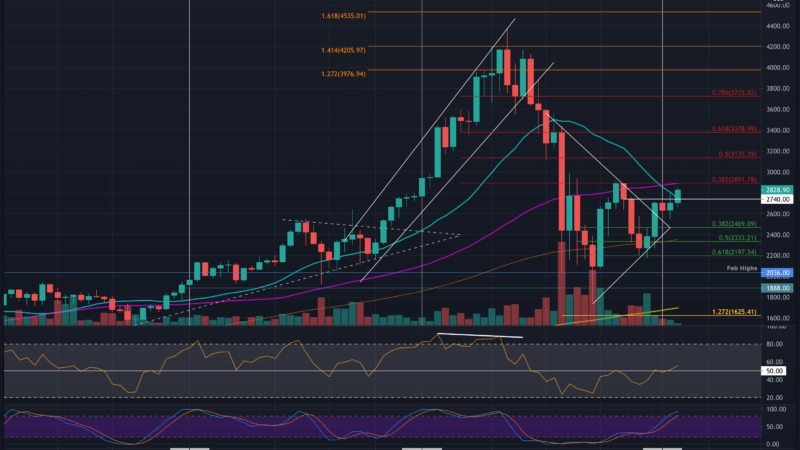Select the 1.618(4535.01) Fibonacci extension label
800x450 pixels.
[343, 16]
